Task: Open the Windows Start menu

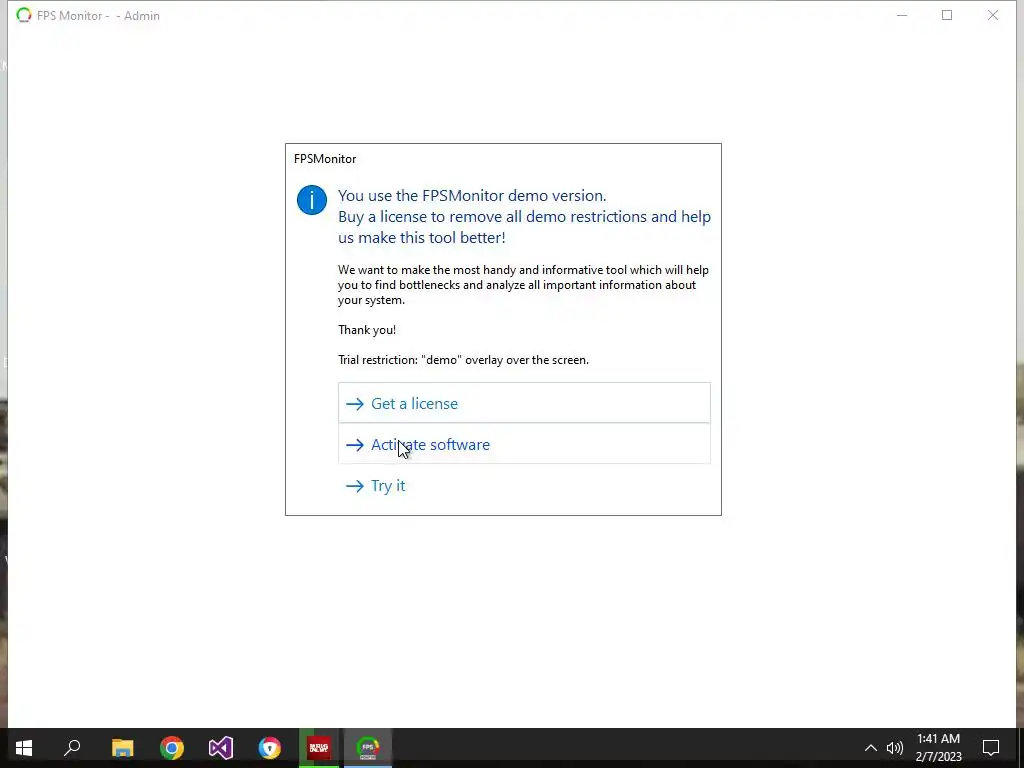Action: point(24,748)
